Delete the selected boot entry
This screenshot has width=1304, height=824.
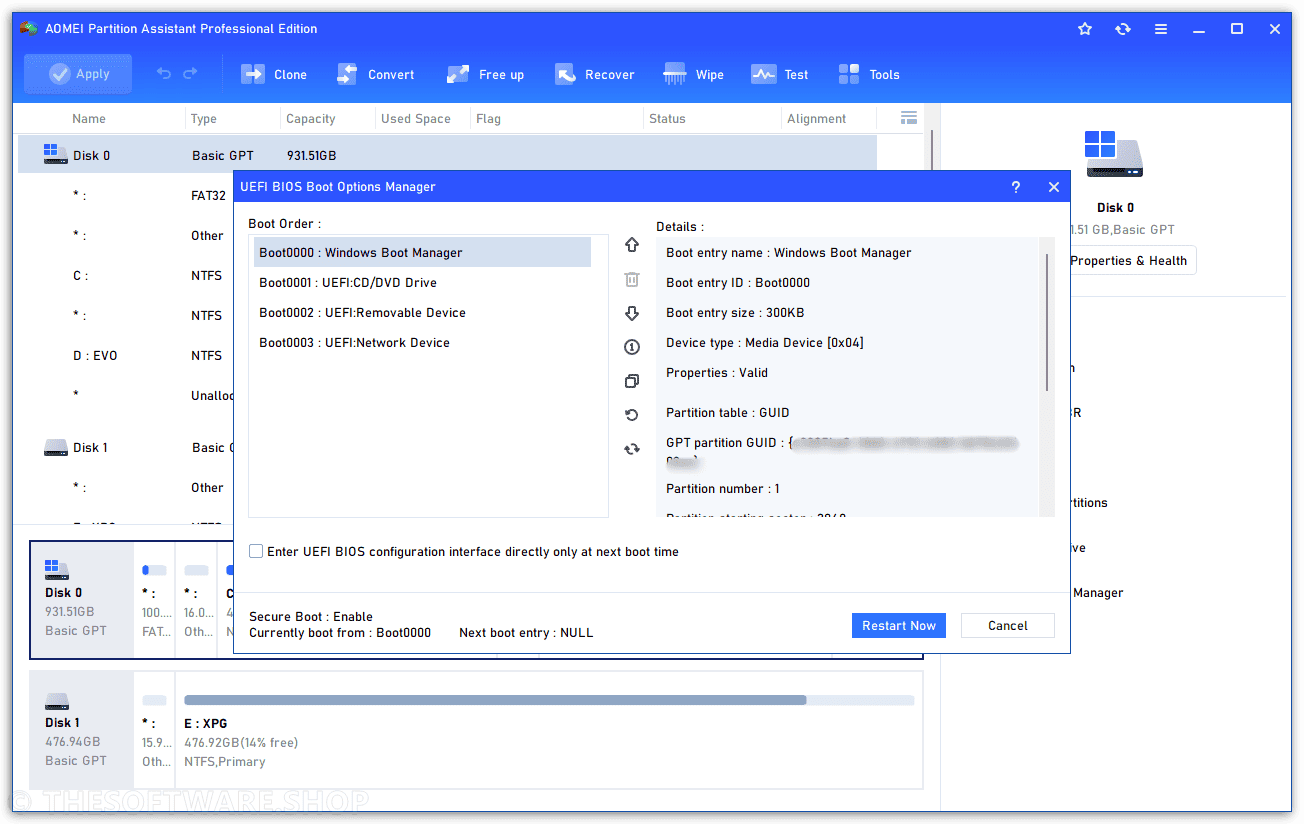(631, 279)
